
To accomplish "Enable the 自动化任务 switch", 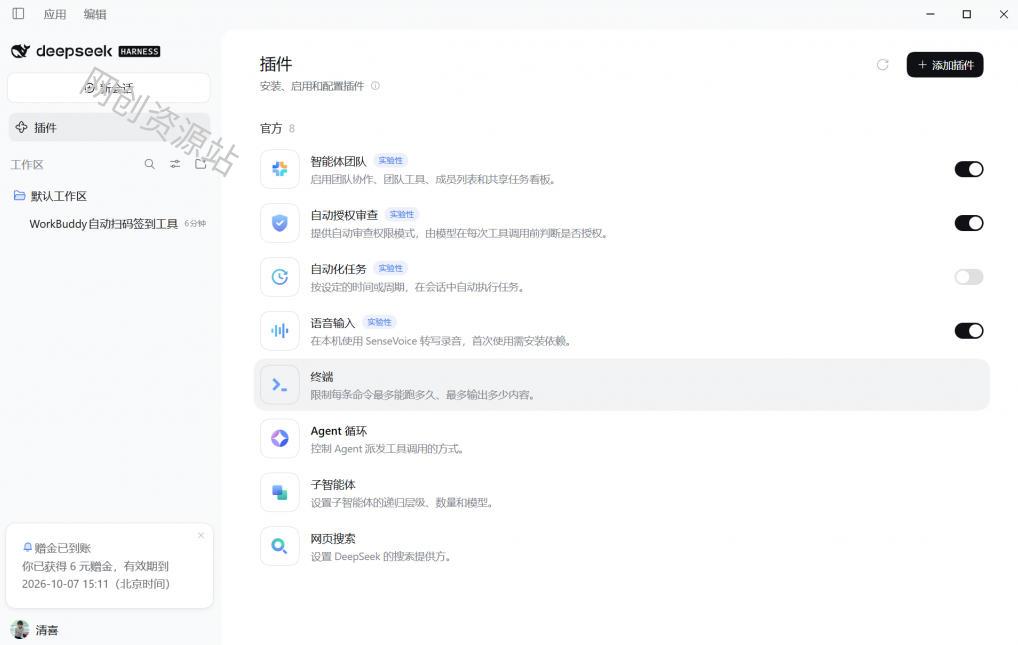I will click(969, 277).
